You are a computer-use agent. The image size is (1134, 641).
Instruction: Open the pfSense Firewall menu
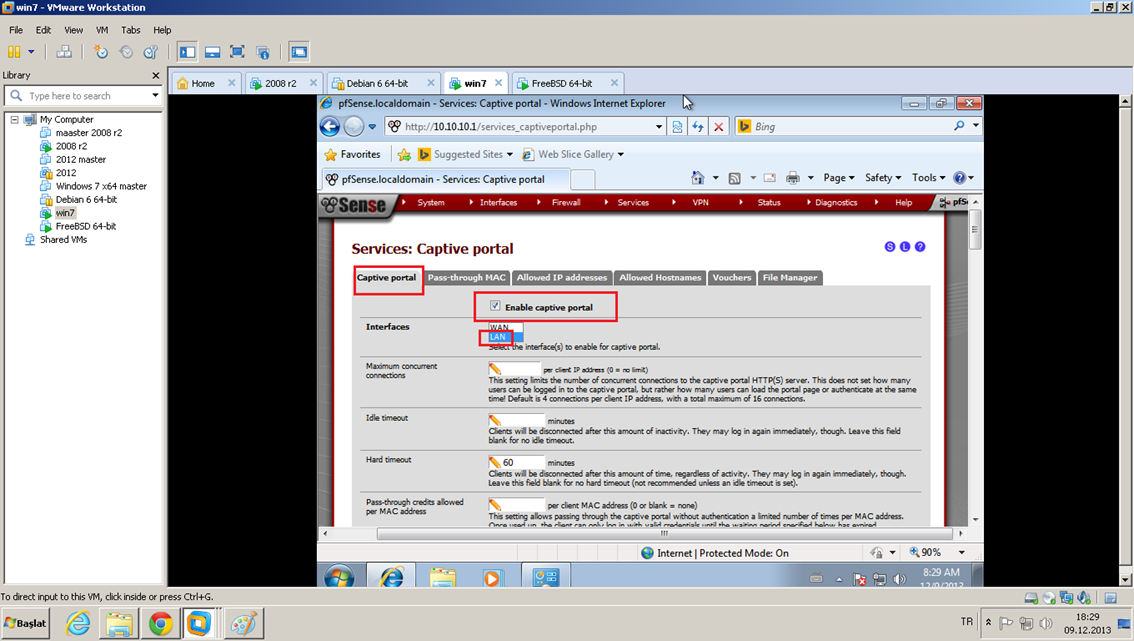566,203
